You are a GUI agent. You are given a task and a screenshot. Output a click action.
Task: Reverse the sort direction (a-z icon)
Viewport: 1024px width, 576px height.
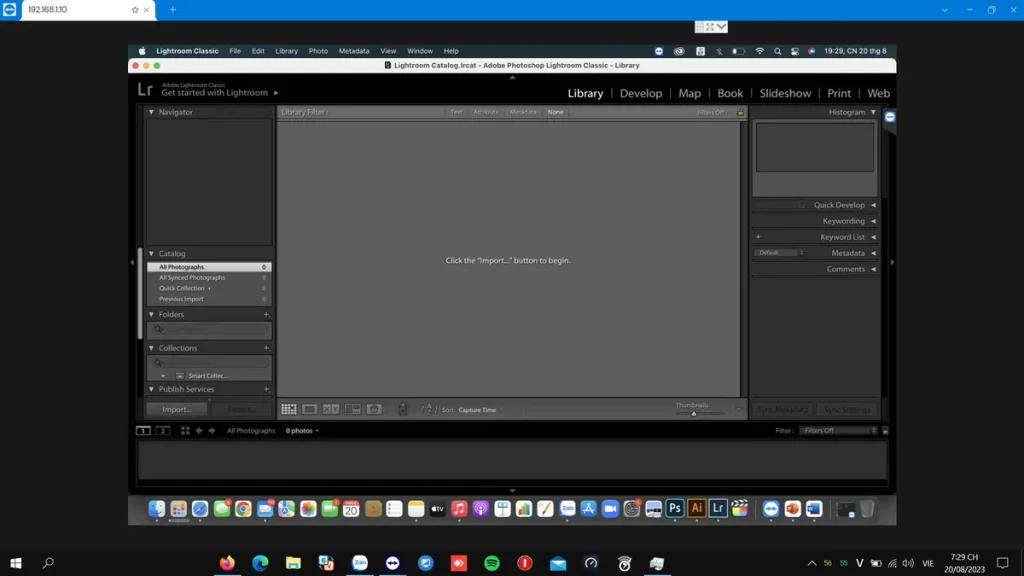pyautogui.click(x=428, y=409)
